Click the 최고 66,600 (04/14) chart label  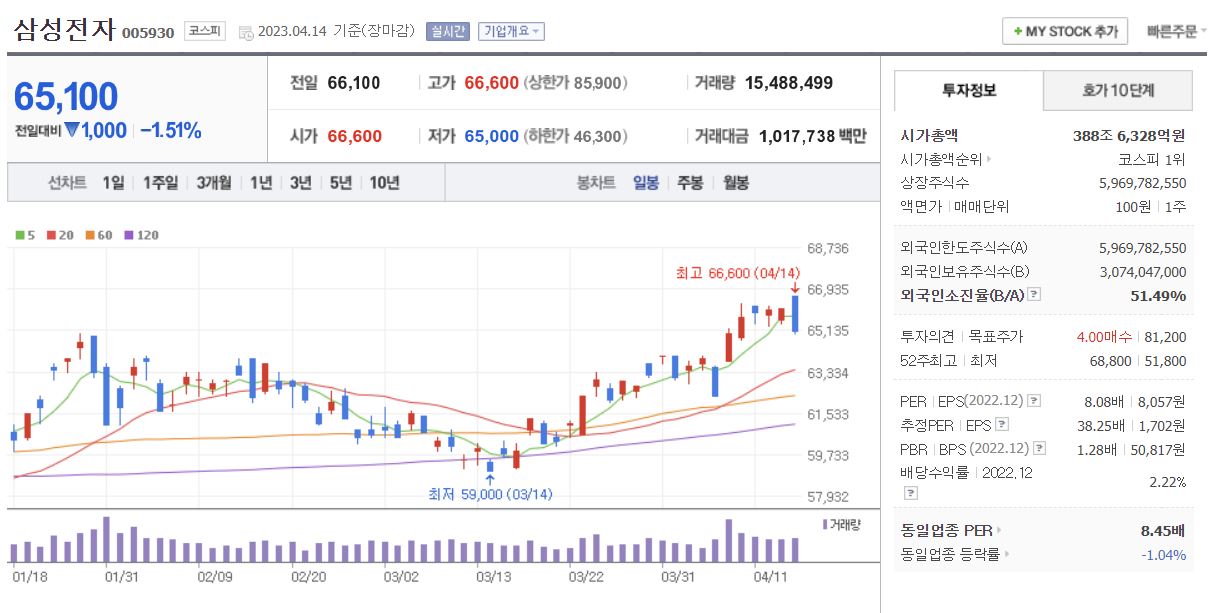738,272
